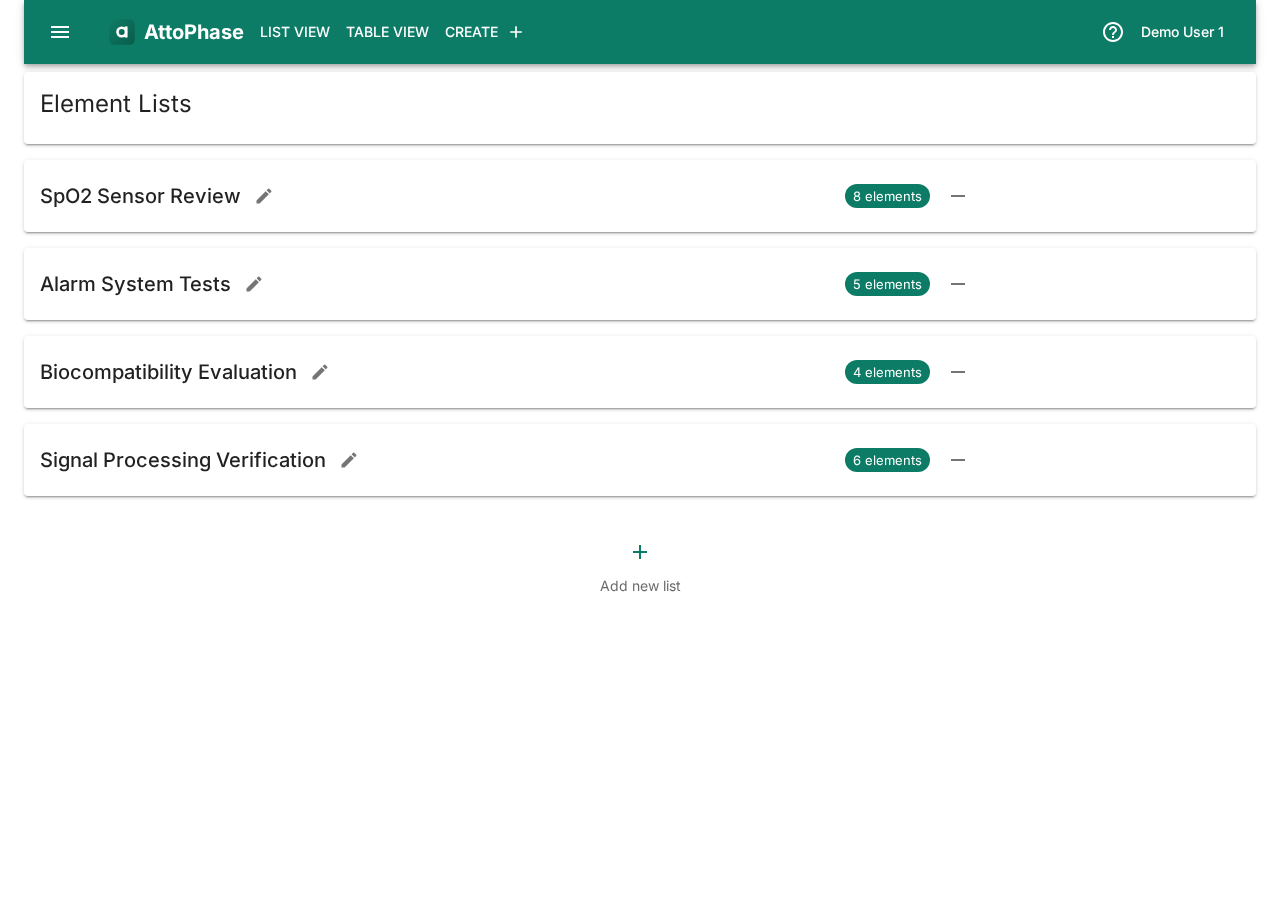
Task: Click the Demo User 1 account
Action: coord(1182,31)
